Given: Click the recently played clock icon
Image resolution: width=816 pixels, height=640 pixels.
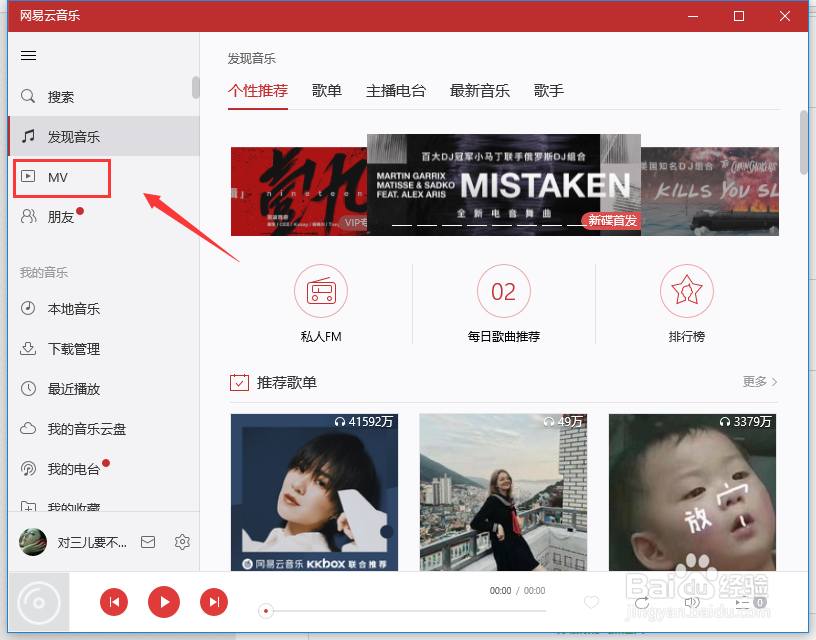Looking at the screenshot, I should (28, 388).
